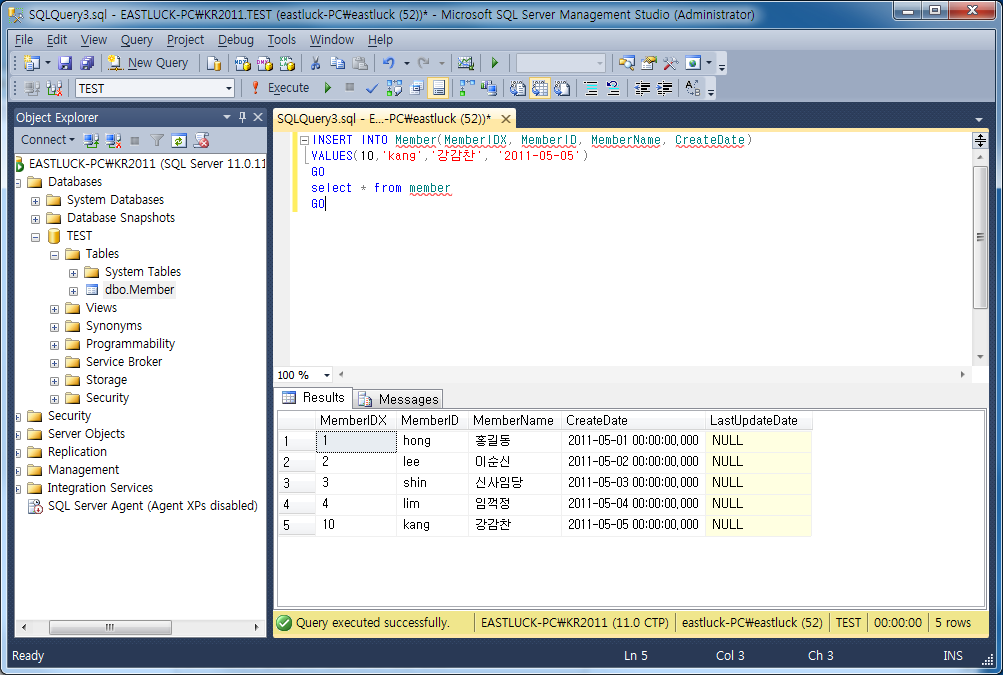
Task: Click Object Explorer horizontal scrollbar thumb
Action: click(110, 627)
